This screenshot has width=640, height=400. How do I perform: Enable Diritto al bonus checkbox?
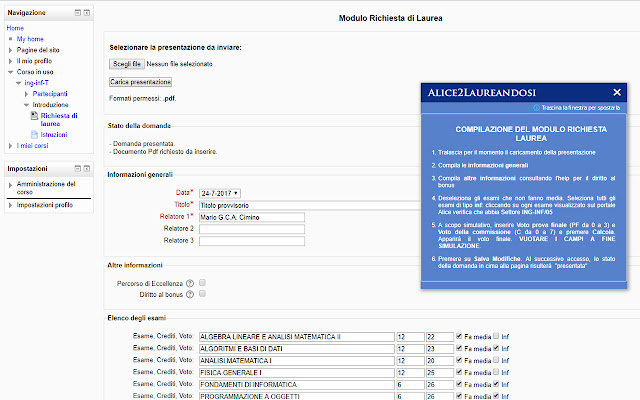pyautogui.click(x=202, y=293)
